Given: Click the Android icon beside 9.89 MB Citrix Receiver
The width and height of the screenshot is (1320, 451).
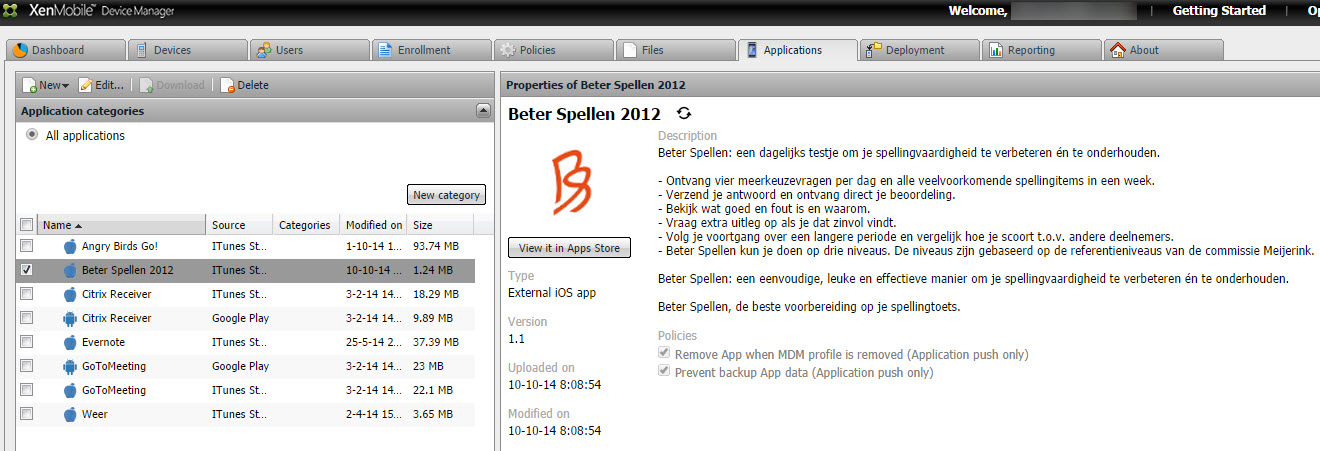Looking at the screenshot, I should click(69, 318).
